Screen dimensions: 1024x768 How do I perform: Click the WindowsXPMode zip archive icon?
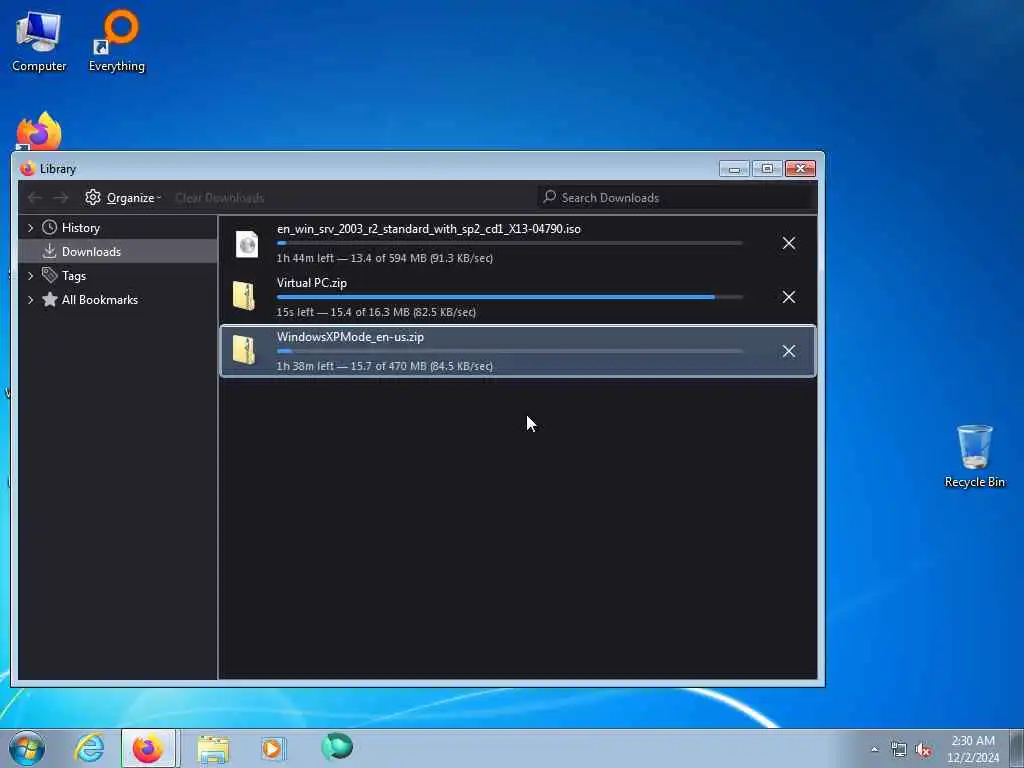[244, 350]
